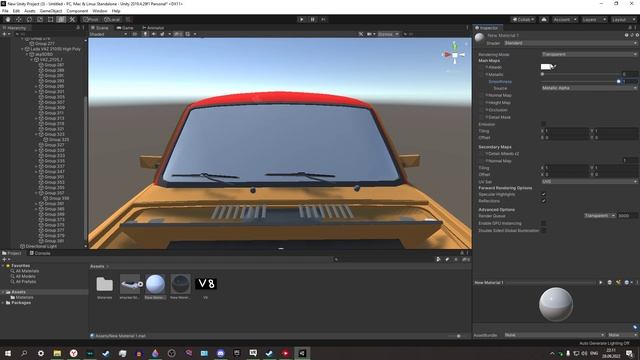Toggle Pivot handle position button
The height and width of the screenshot is (360, 640).
tap(91, 19)
